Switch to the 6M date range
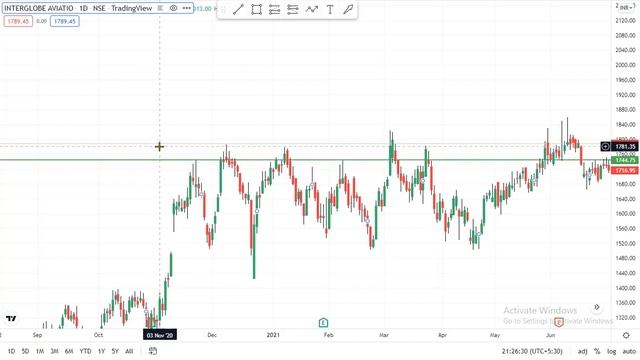640x360 pixels. (69, 351)
